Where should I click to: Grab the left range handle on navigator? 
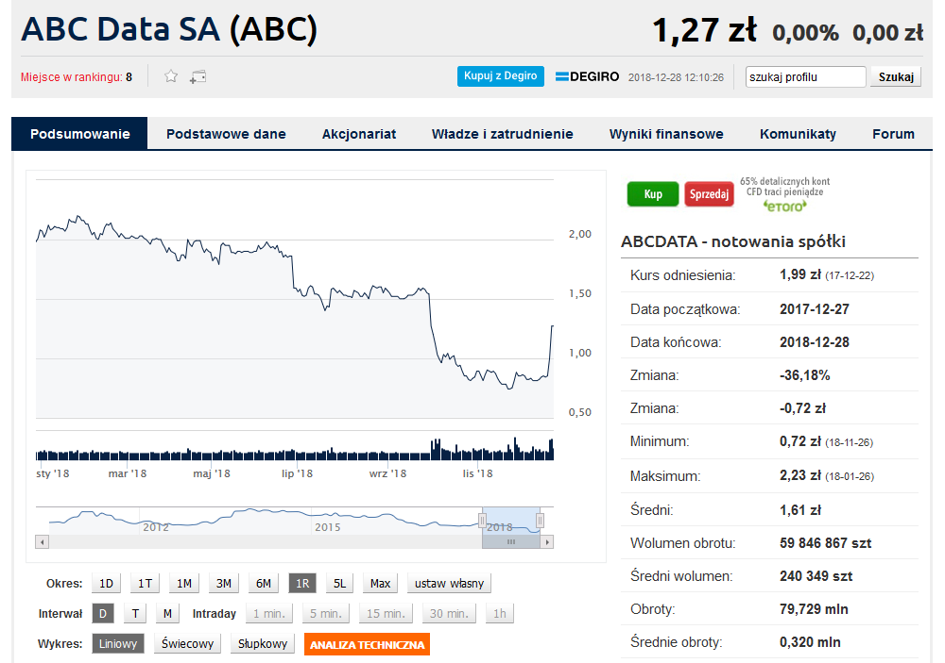(x=482, y=520)
